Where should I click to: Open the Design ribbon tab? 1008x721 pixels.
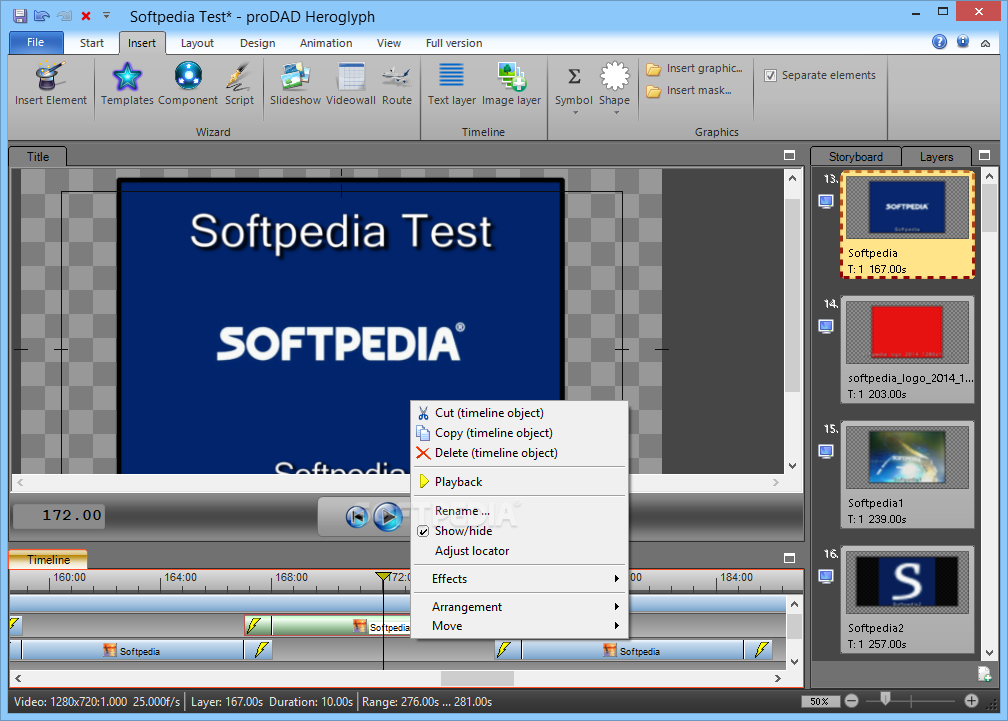coord(257,43)
